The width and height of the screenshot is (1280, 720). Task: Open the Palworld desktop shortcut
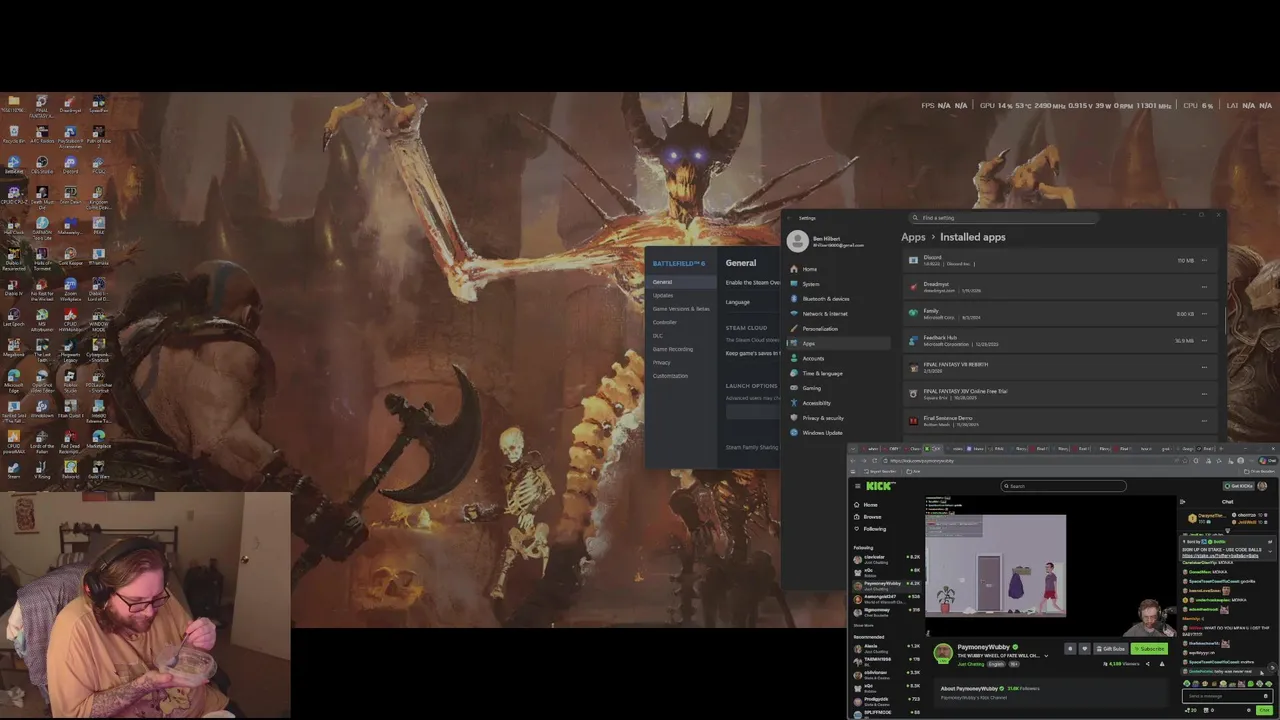[70, 468]
